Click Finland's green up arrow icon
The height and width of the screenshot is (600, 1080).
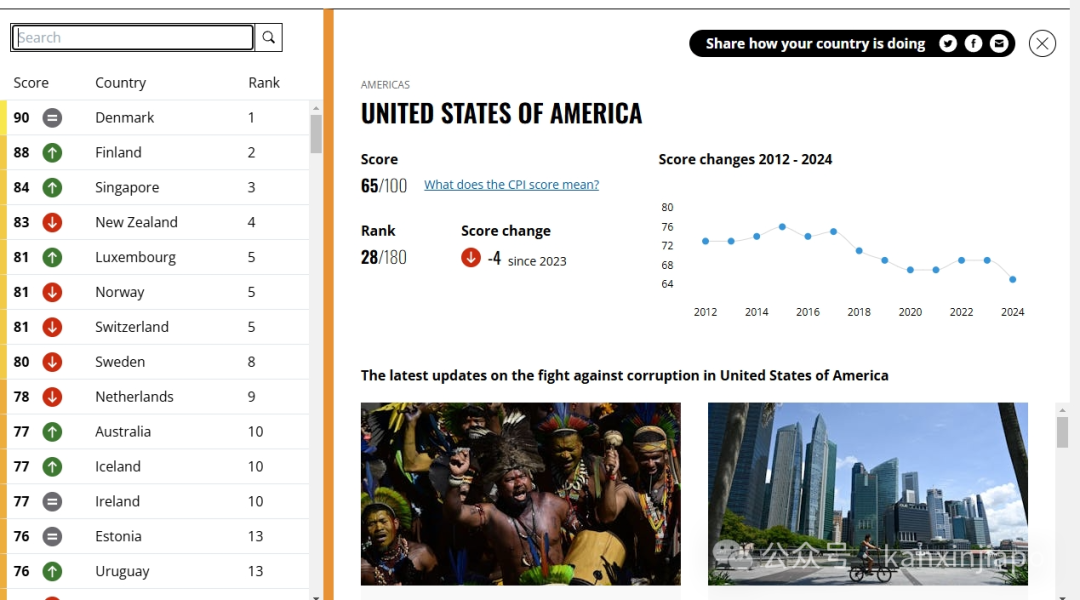coord(52,152)
